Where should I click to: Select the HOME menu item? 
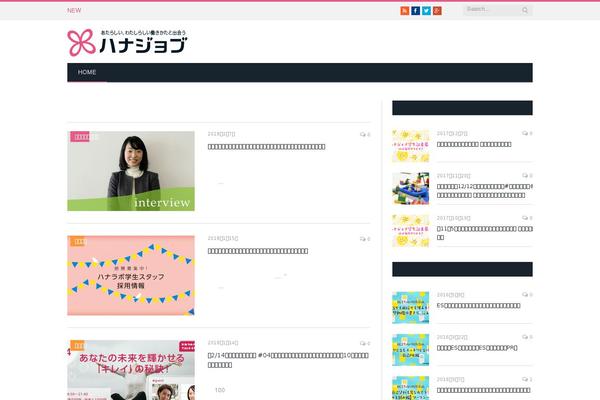point(87,72)
